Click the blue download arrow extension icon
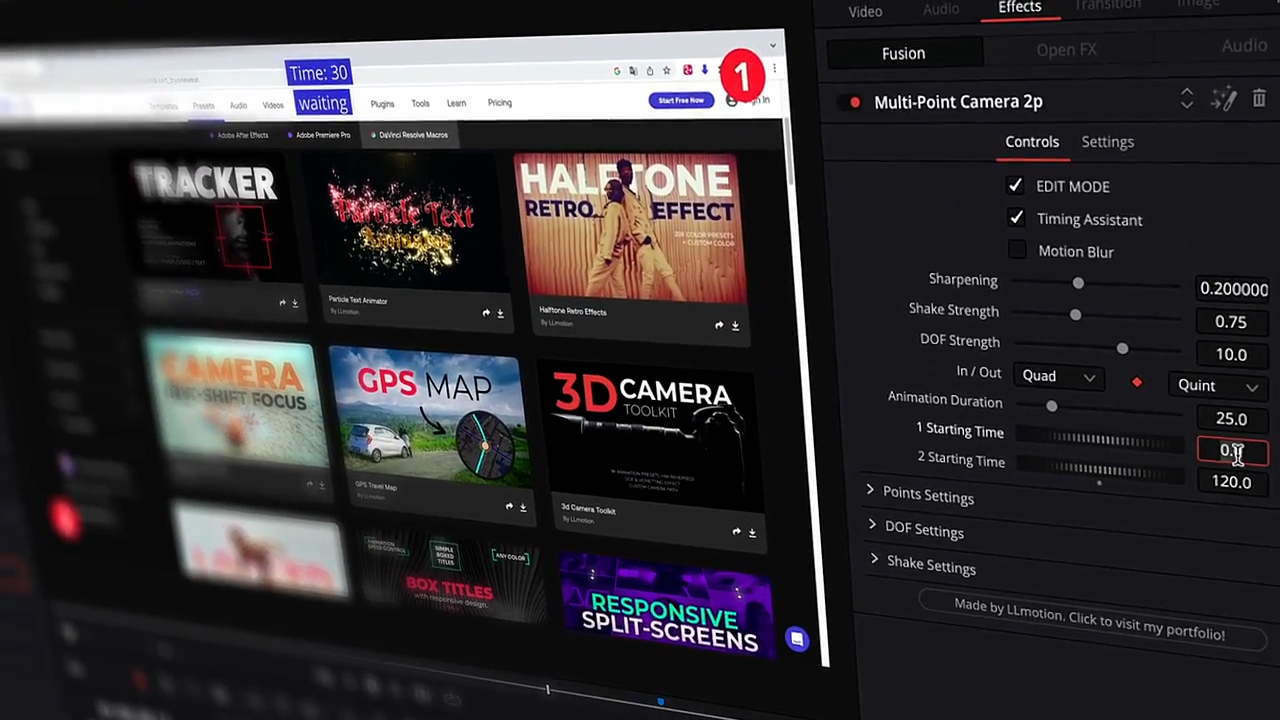 pyautogui.click(x=704, y=70)
